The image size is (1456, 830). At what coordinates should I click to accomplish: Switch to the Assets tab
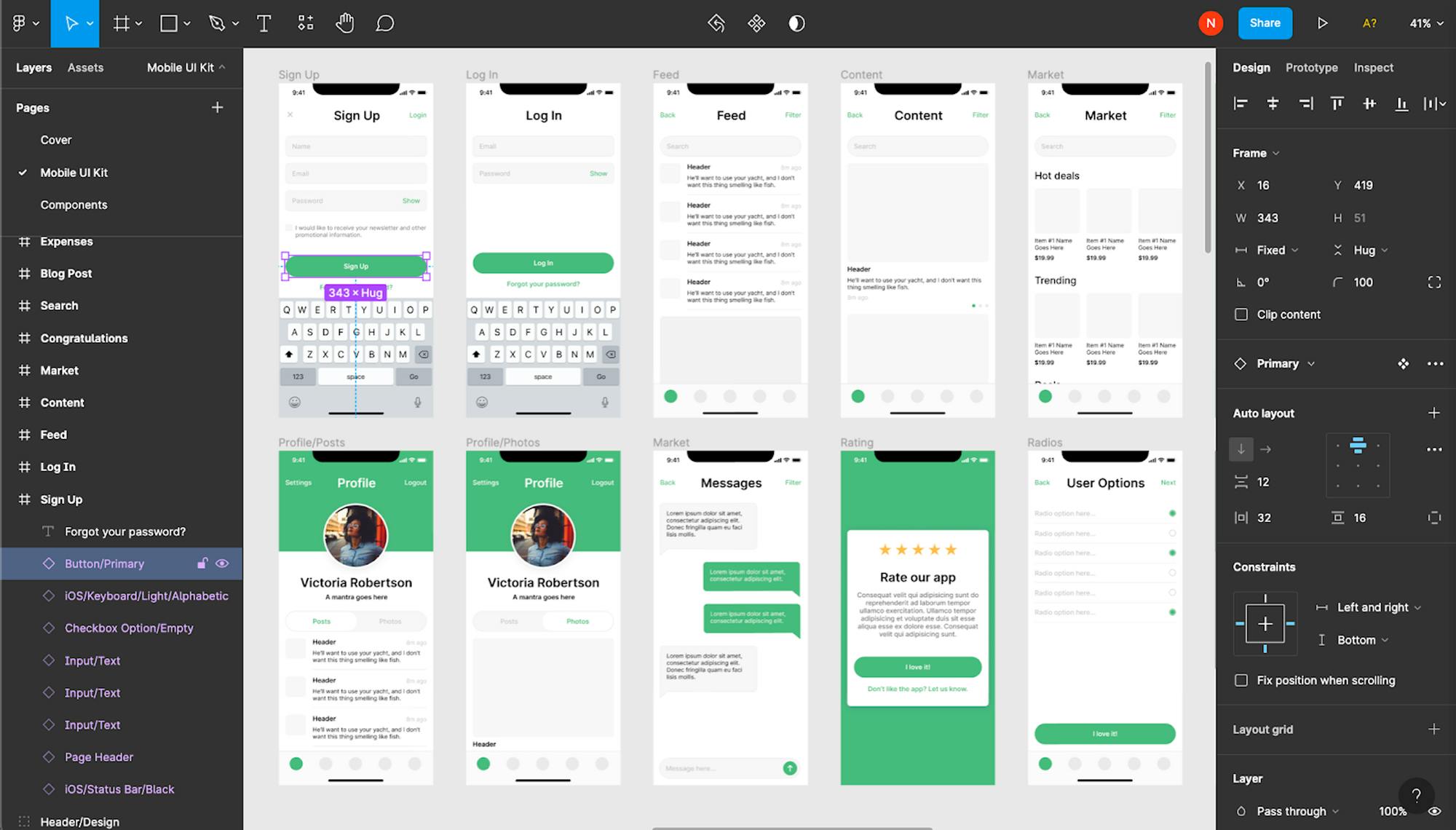[85, 68]
